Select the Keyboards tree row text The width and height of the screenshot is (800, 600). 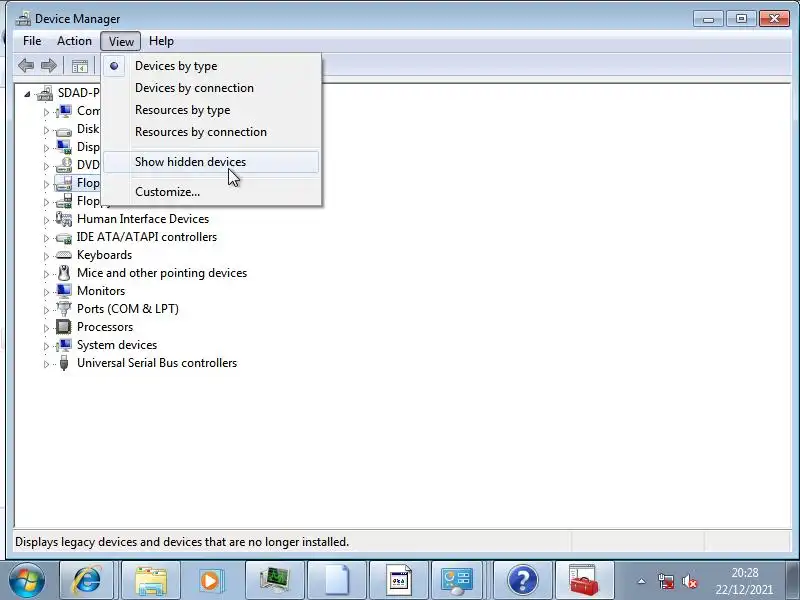[105, 255]
